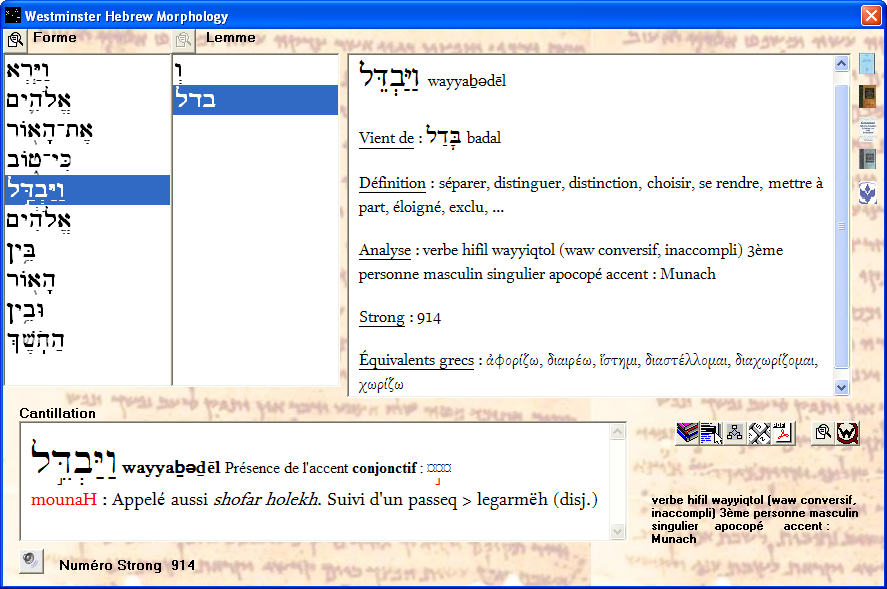
Task: Open the light blue book cover thumbnail
Action: (867, 63)
